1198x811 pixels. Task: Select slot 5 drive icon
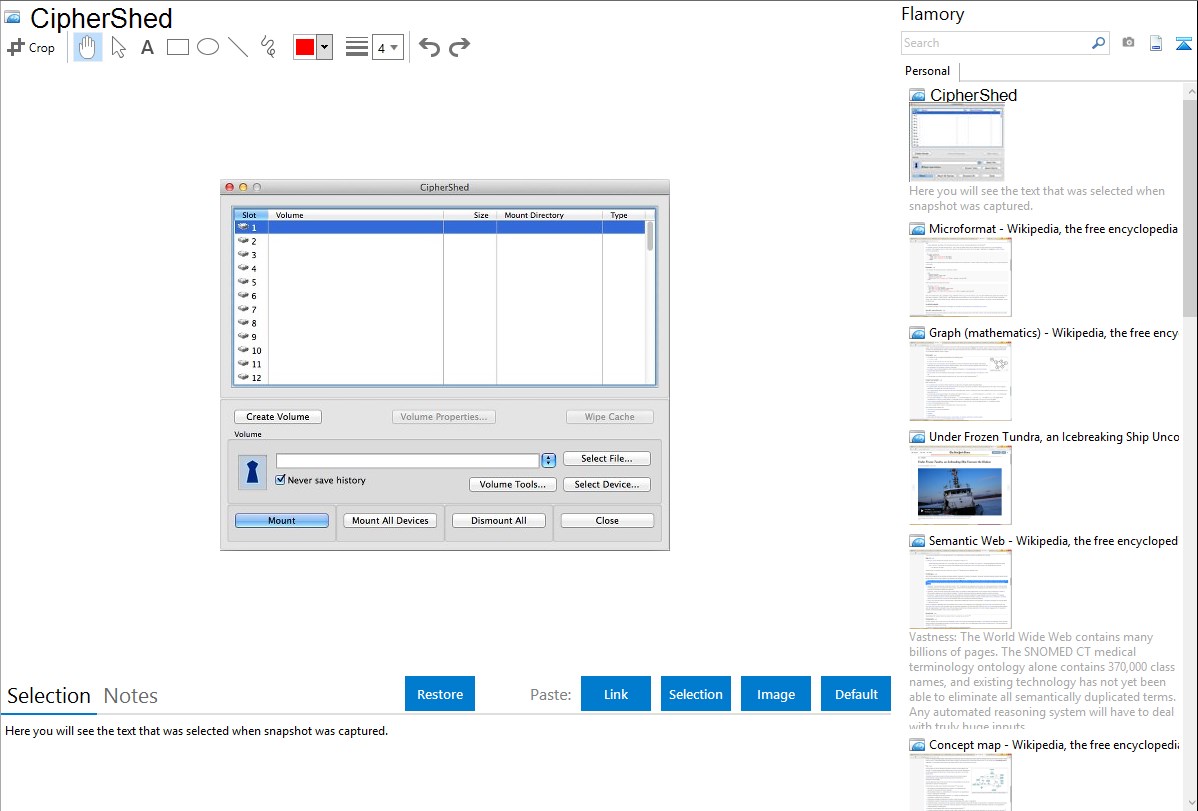pos(244,281)
